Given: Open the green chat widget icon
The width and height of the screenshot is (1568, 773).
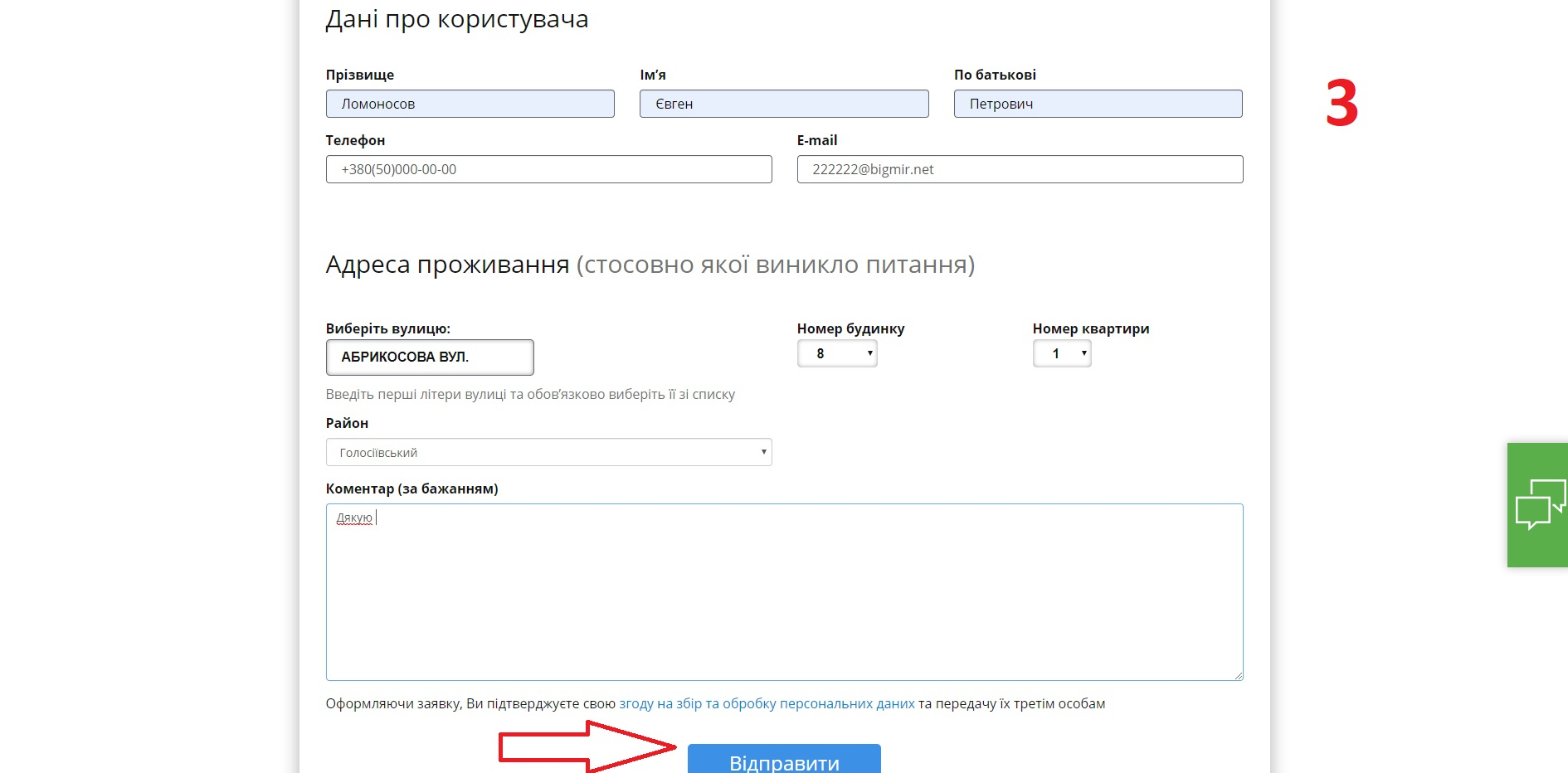Looking at the screenshot, I should (x=1538, y=504).
